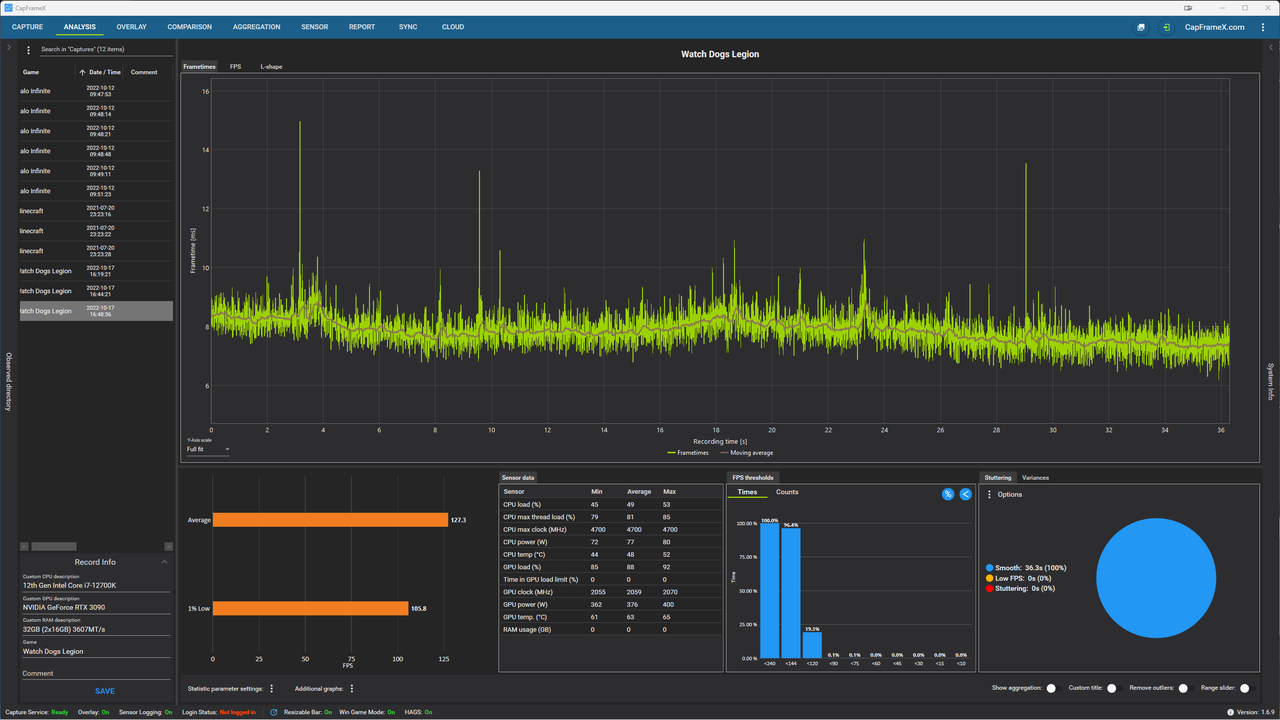Select the ANALYSIS tab
This screenshot has width=1280, height=720.
(80, 27)
